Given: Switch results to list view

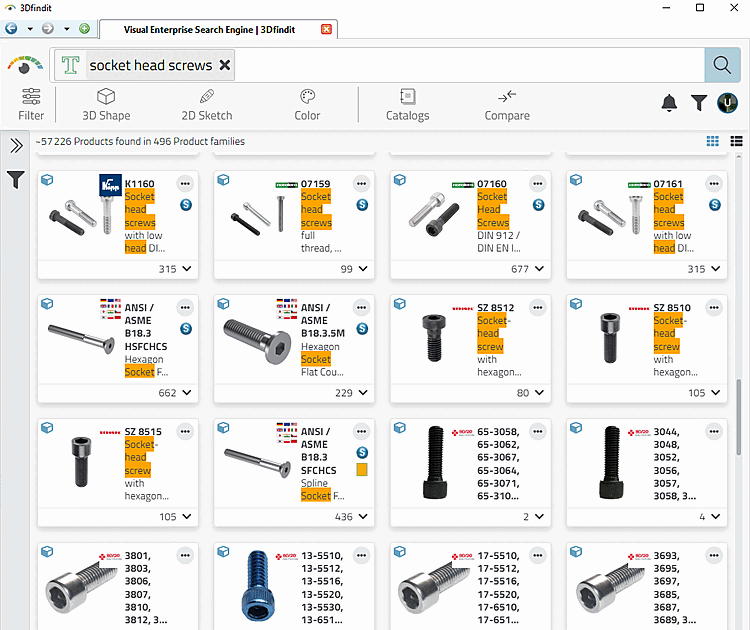Looking at the screenshot, I should pos(737,141).
